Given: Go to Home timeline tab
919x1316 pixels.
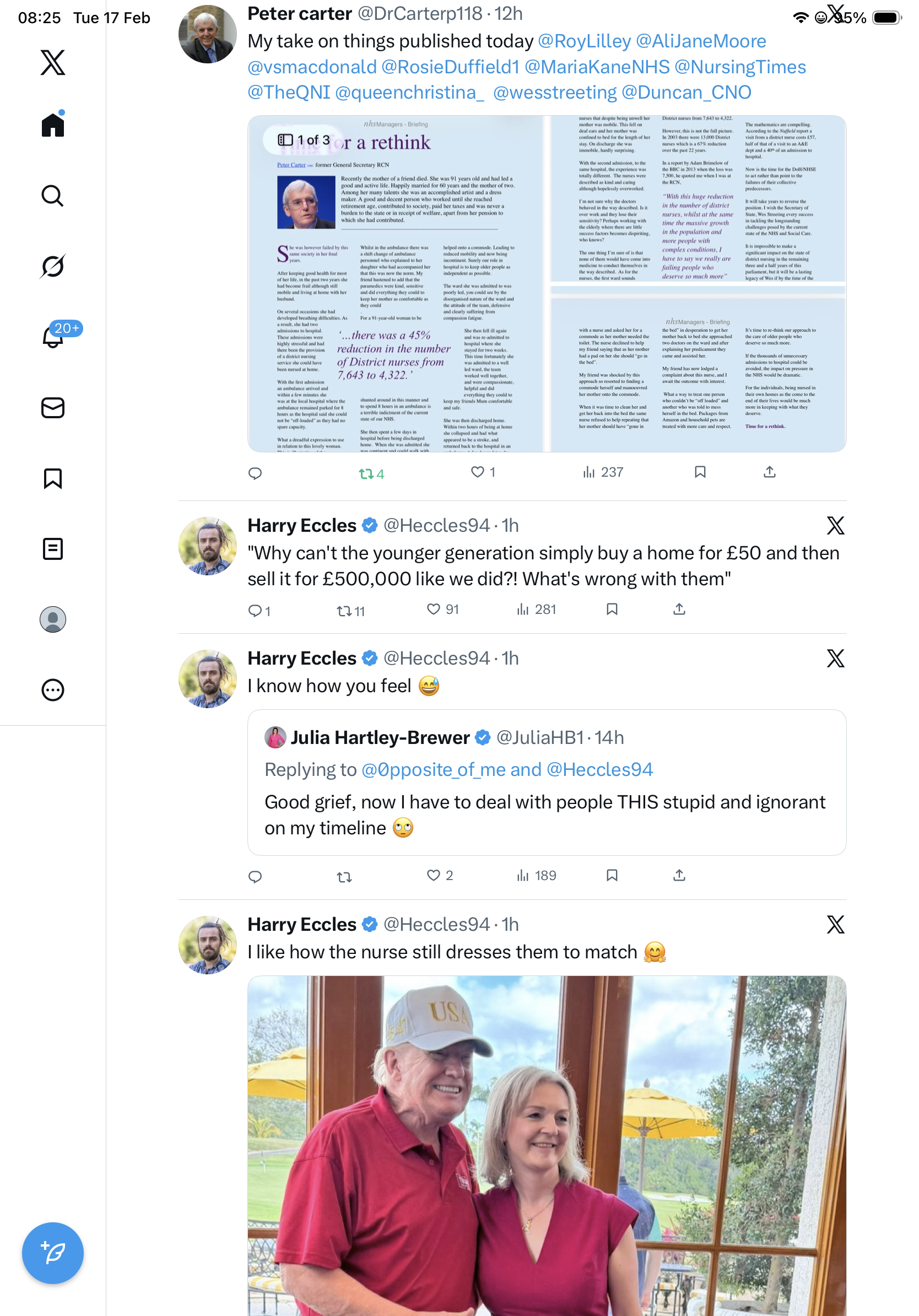Looking at the screenshot, I should (x=53, y=124).
